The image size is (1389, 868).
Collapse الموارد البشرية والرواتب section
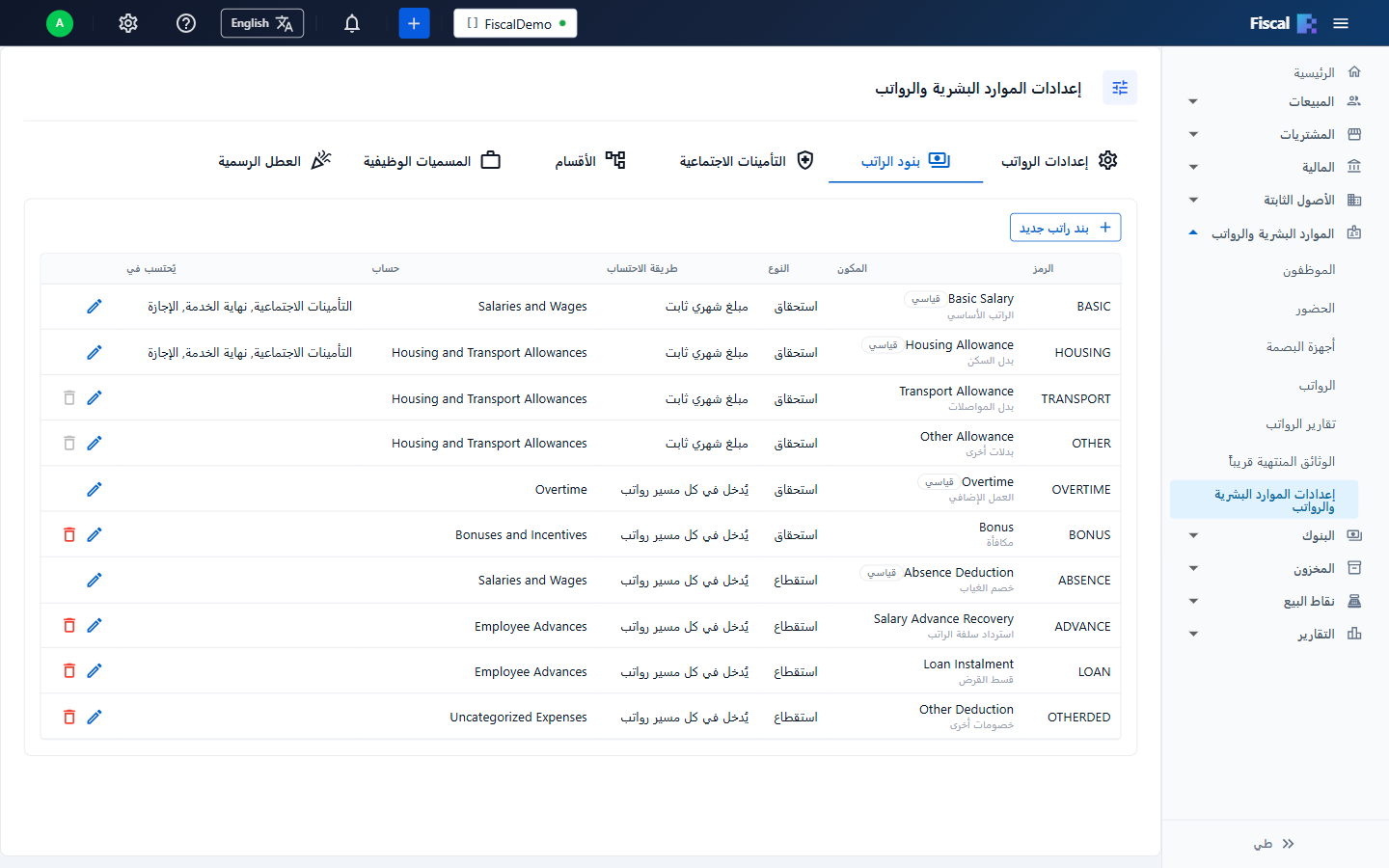pos(1275,233)
